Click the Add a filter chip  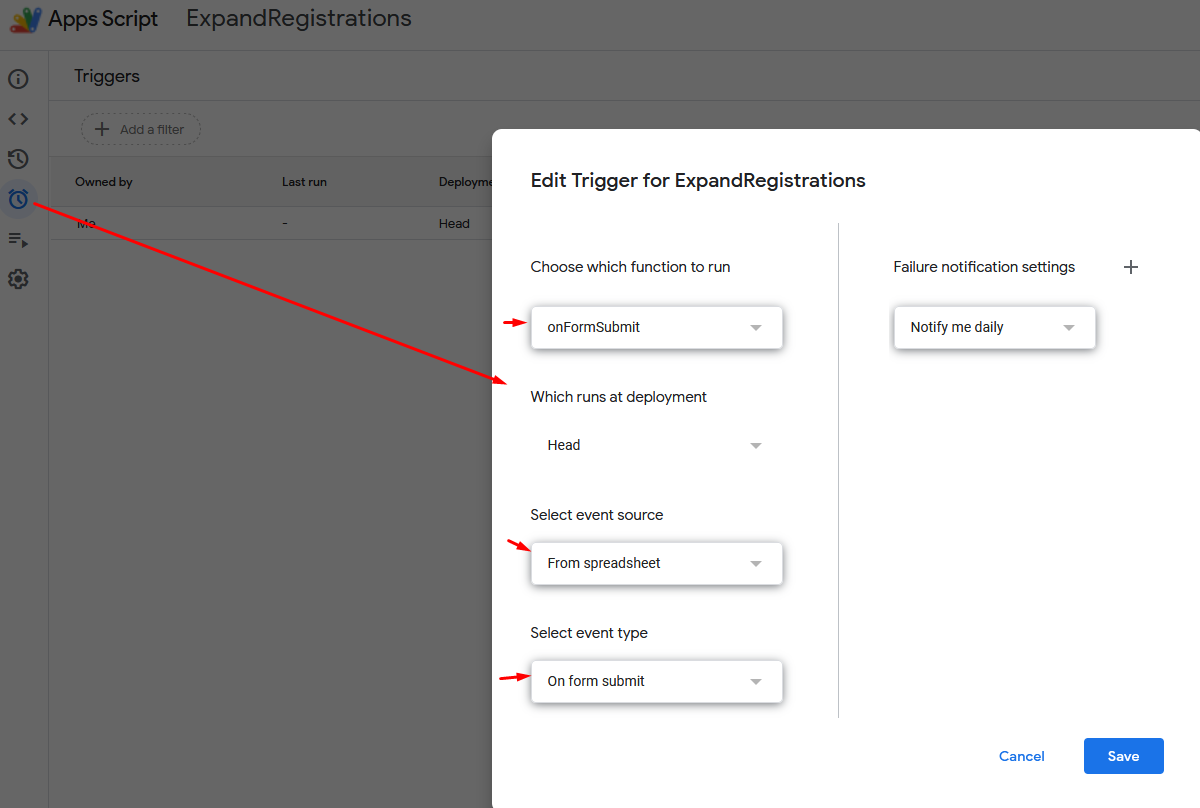coord(141,129)
